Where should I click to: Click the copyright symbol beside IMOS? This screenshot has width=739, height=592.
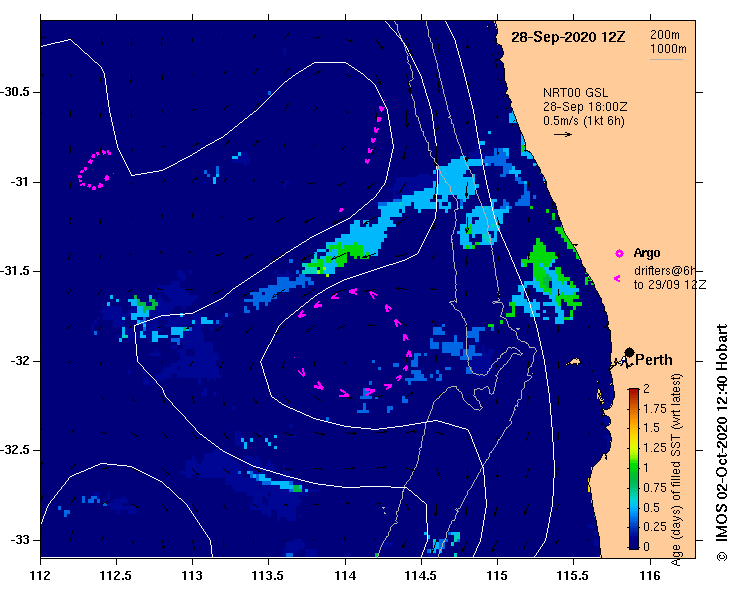point(722,556)
